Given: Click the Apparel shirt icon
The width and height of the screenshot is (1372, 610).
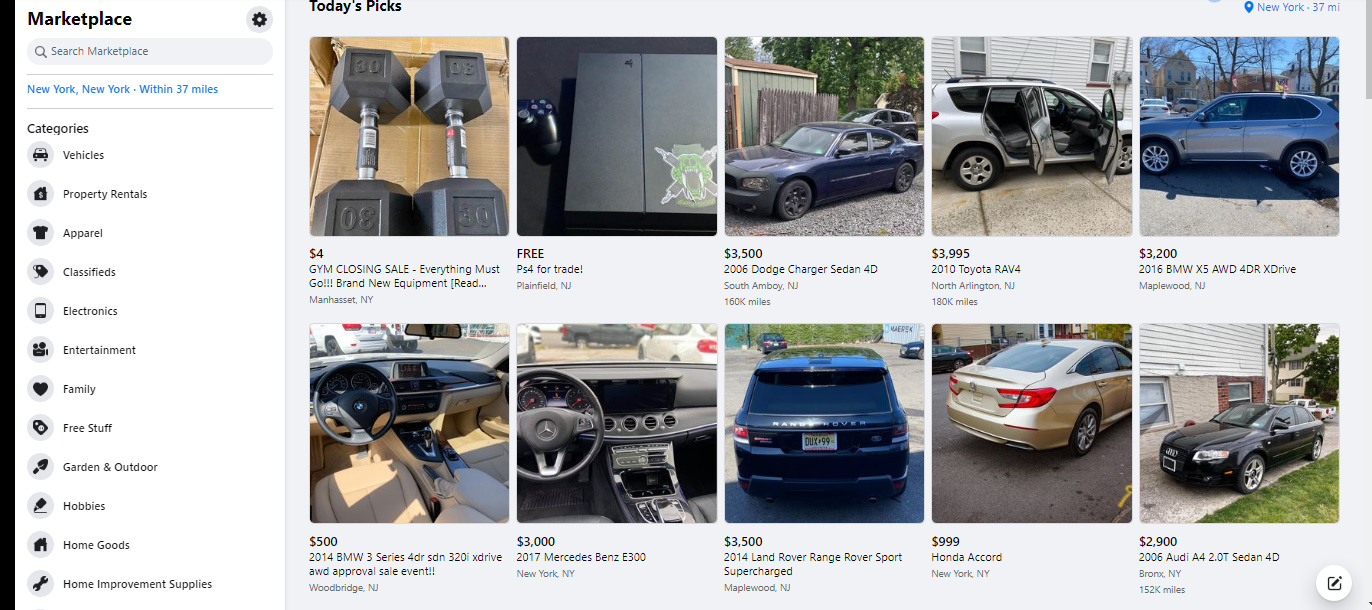Looking at the screenshot, I should coord(40,233).
